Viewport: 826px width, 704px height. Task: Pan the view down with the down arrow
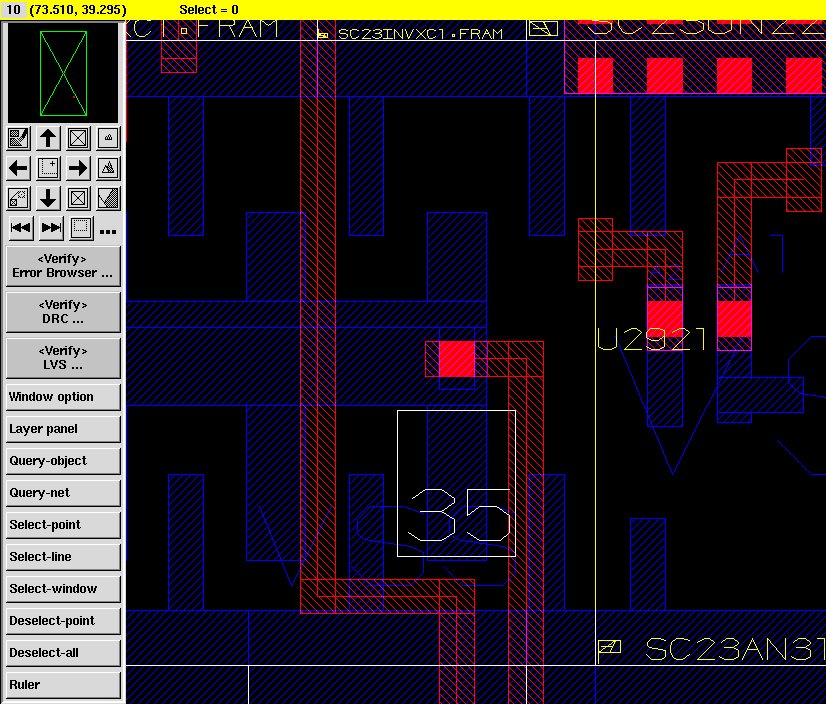pyautogui.click(x=48, y=198)
